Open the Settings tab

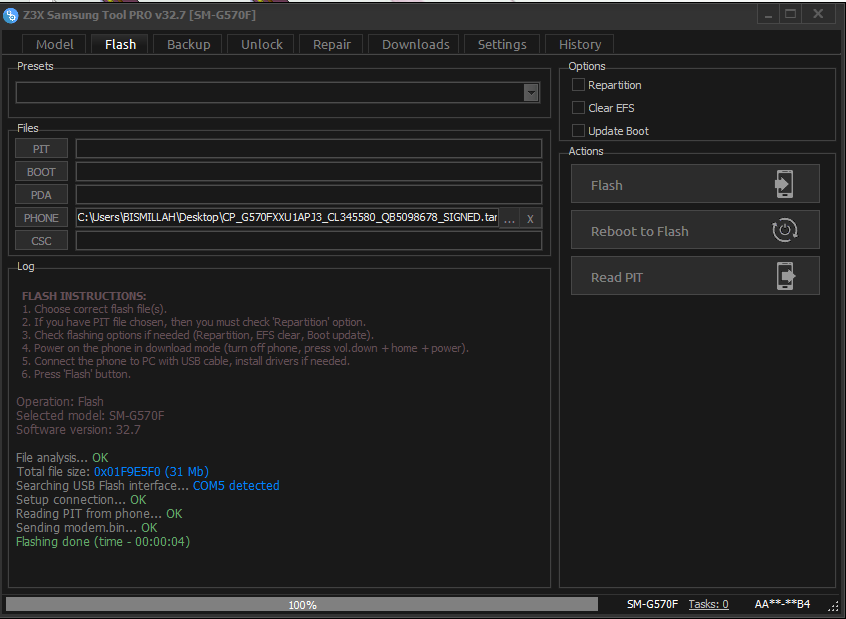502,44
